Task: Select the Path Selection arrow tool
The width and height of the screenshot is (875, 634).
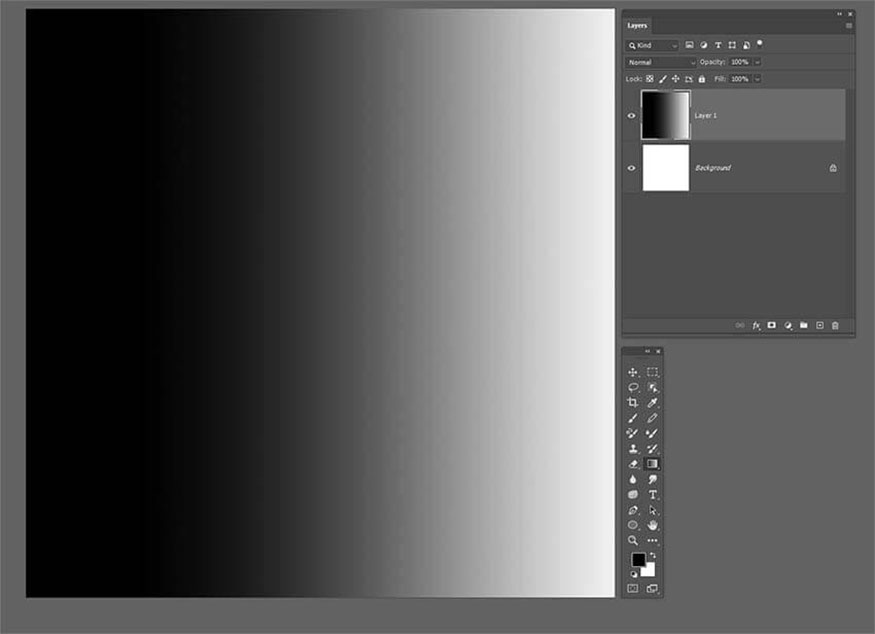Action: pos(652,510)
